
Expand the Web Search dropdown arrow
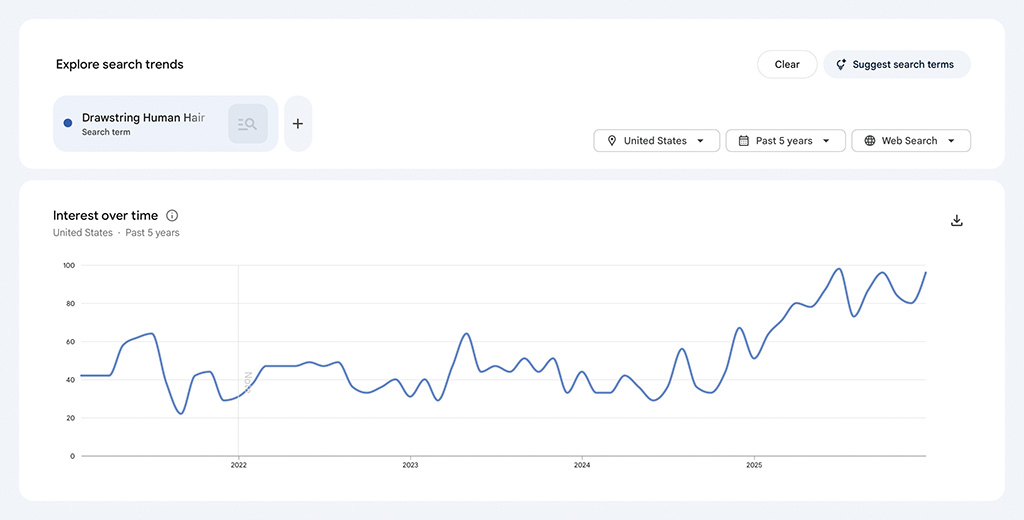(951, 141)
